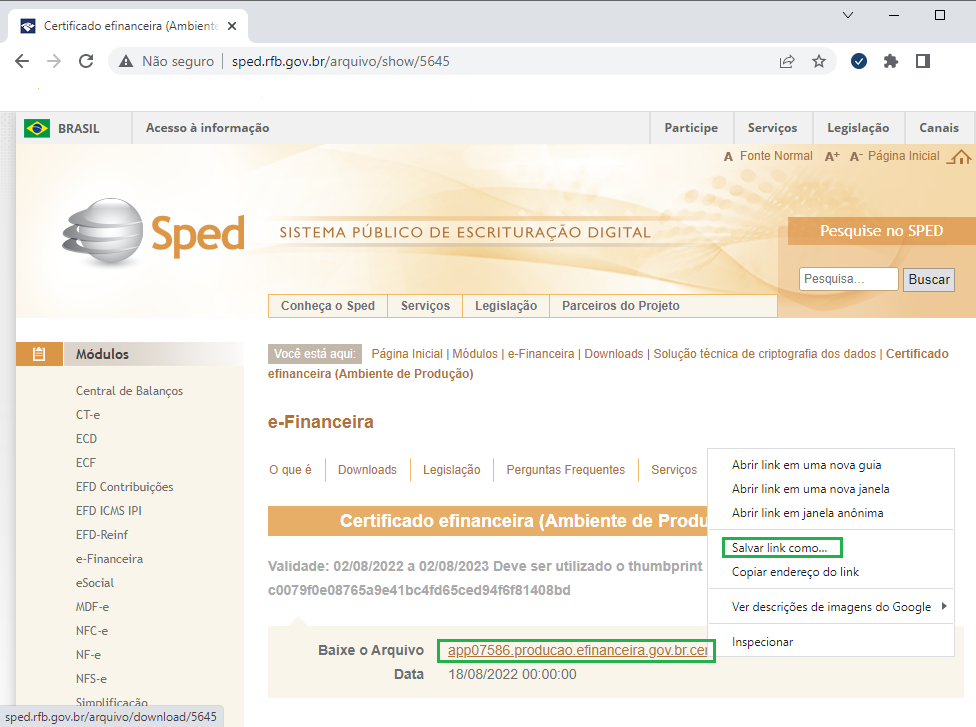Open Serviços in the government top bar
This screenshot has width=976, height=727.
pyautogui.click(x=772, y=128)
